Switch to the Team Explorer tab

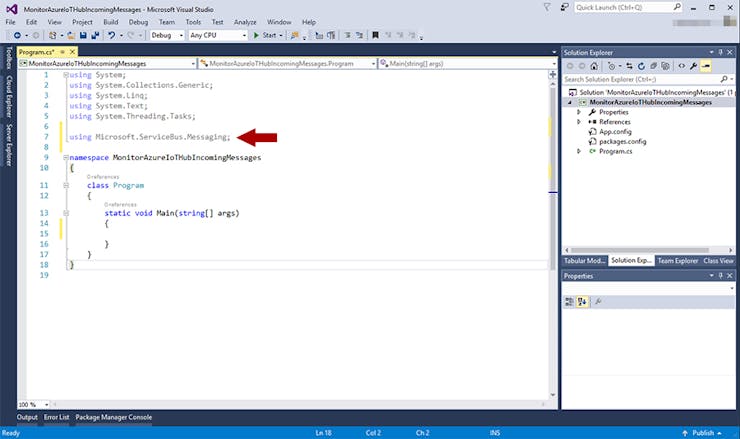[x=678, y=261]
